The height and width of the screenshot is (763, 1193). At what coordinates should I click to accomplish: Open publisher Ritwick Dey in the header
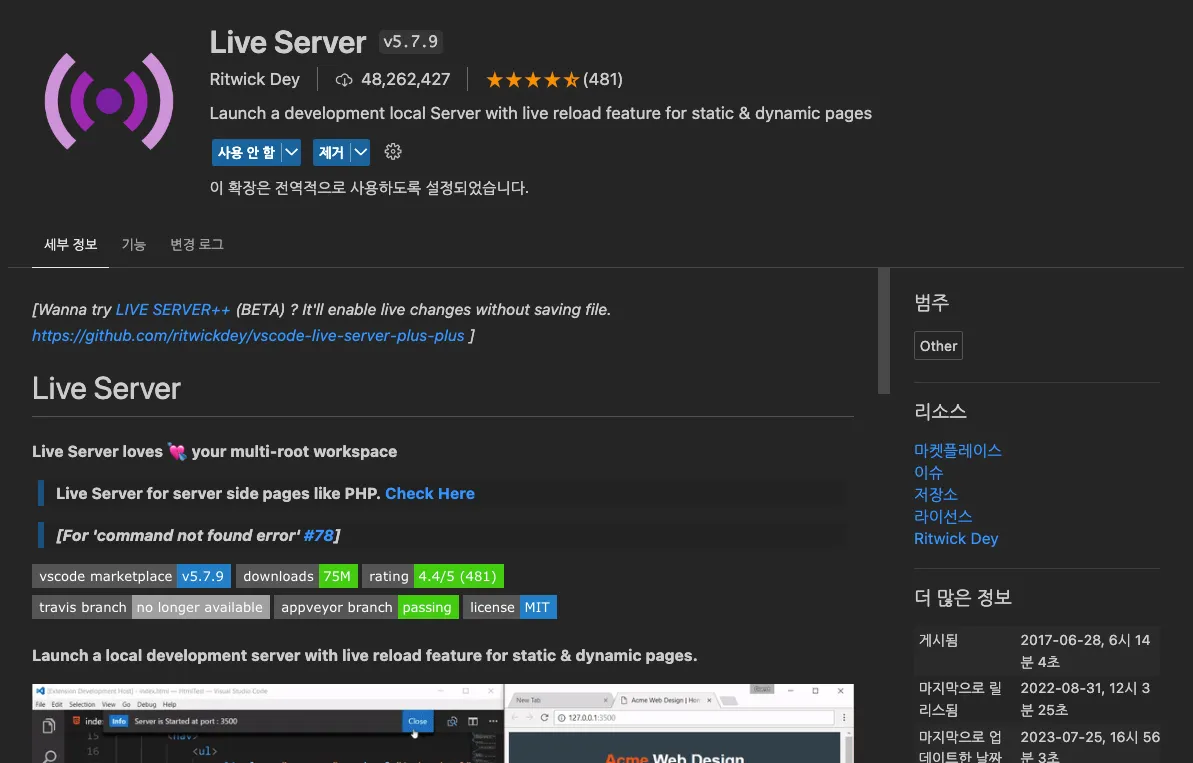pos(254,79)
